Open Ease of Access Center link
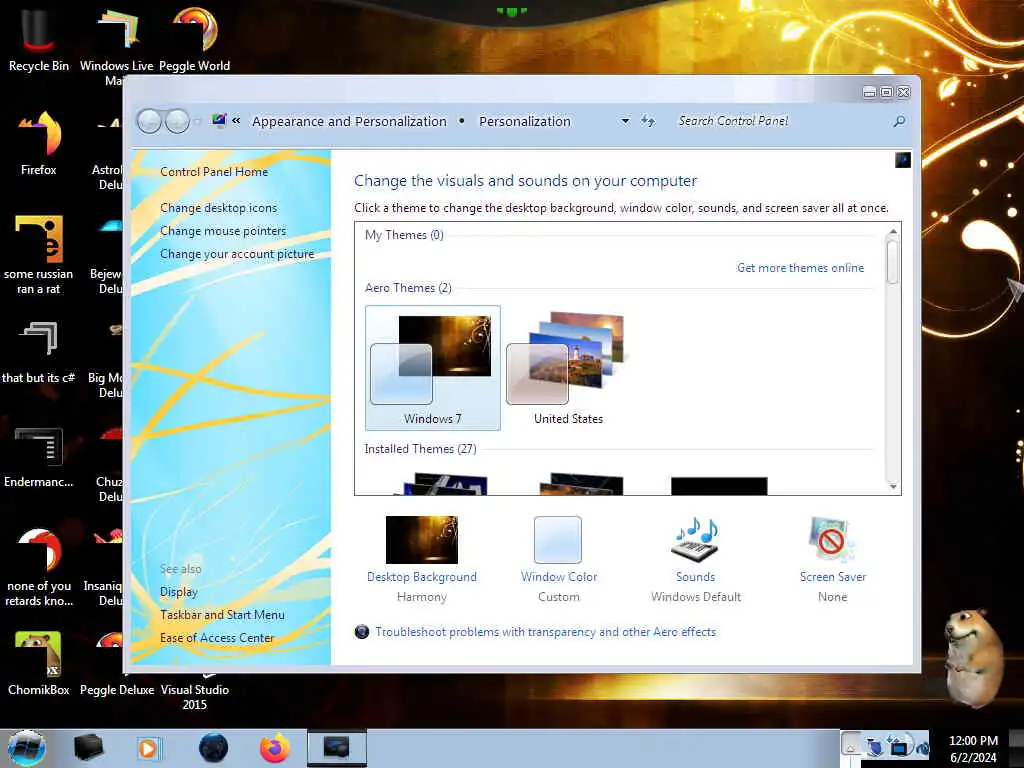1024x768 pixels. pyautogui.click(x=217, y=637)
